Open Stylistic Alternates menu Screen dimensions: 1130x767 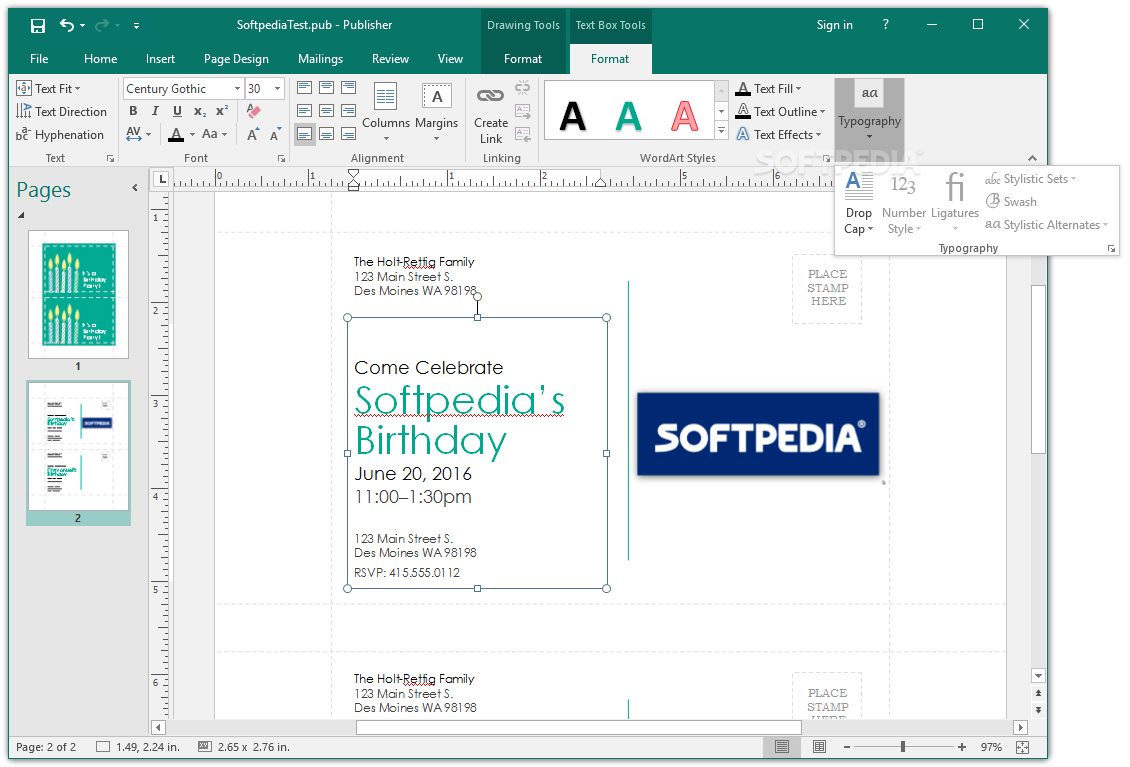(1046, 225)
